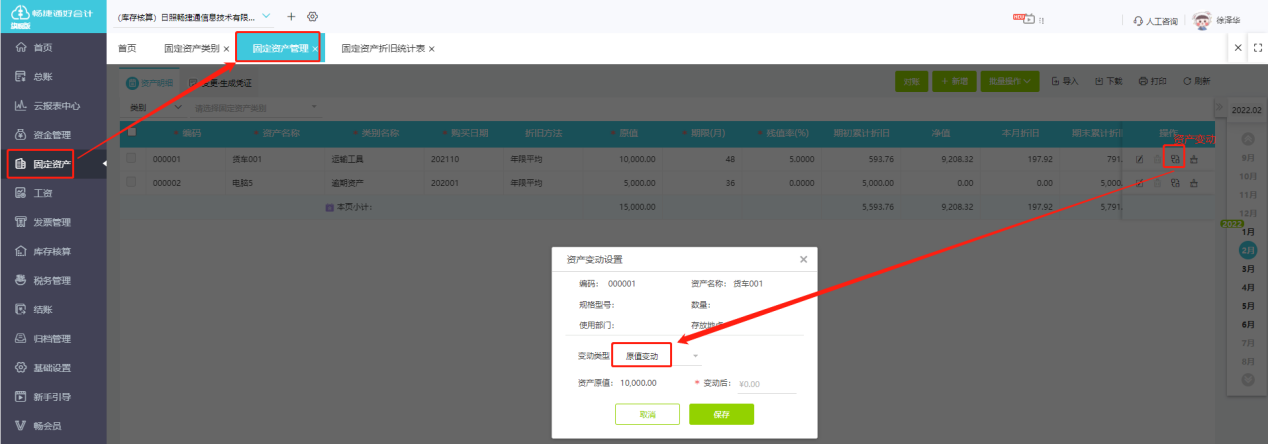Open the 变动类型 dropdown in the dialog

pyautogui.click(x=656, y=356)
